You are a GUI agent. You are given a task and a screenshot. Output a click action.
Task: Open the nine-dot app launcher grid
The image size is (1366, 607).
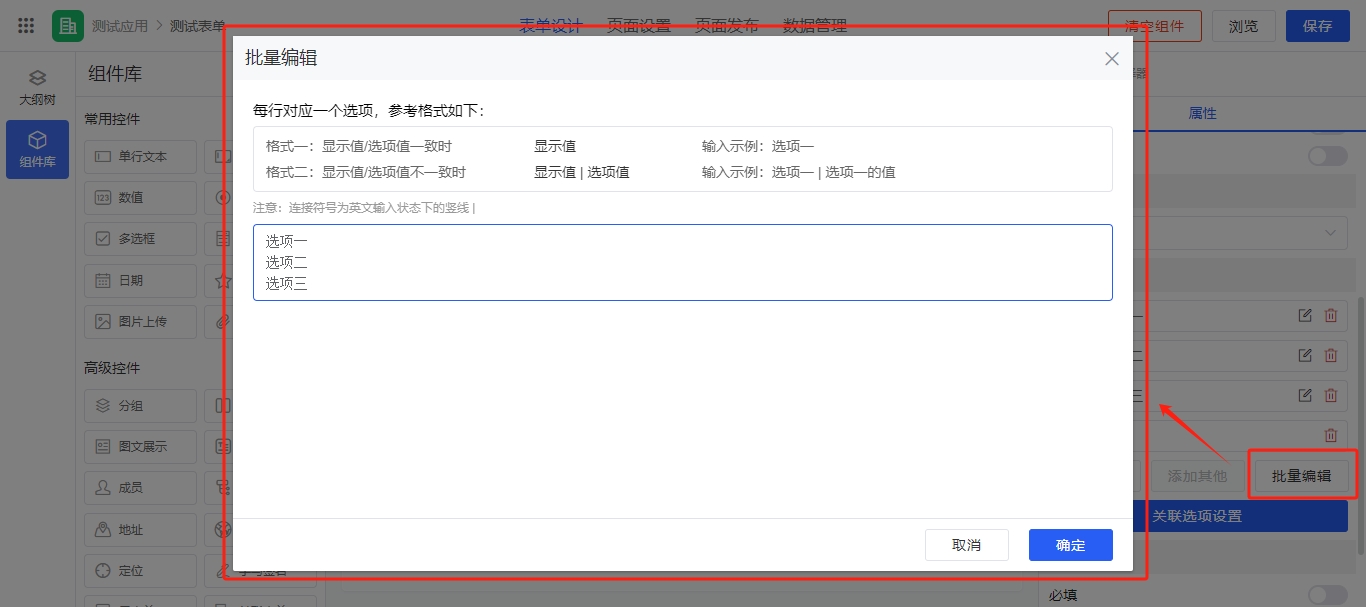point(27,26)
